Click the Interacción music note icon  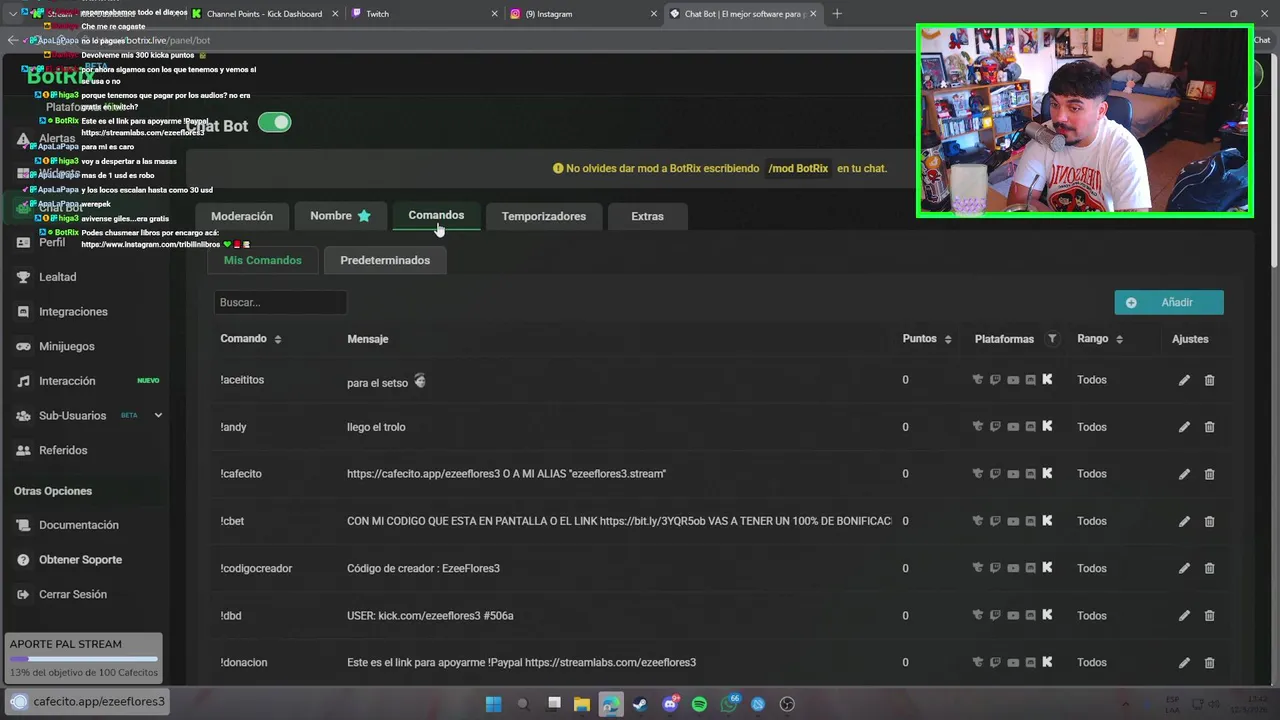coord(23,381)
